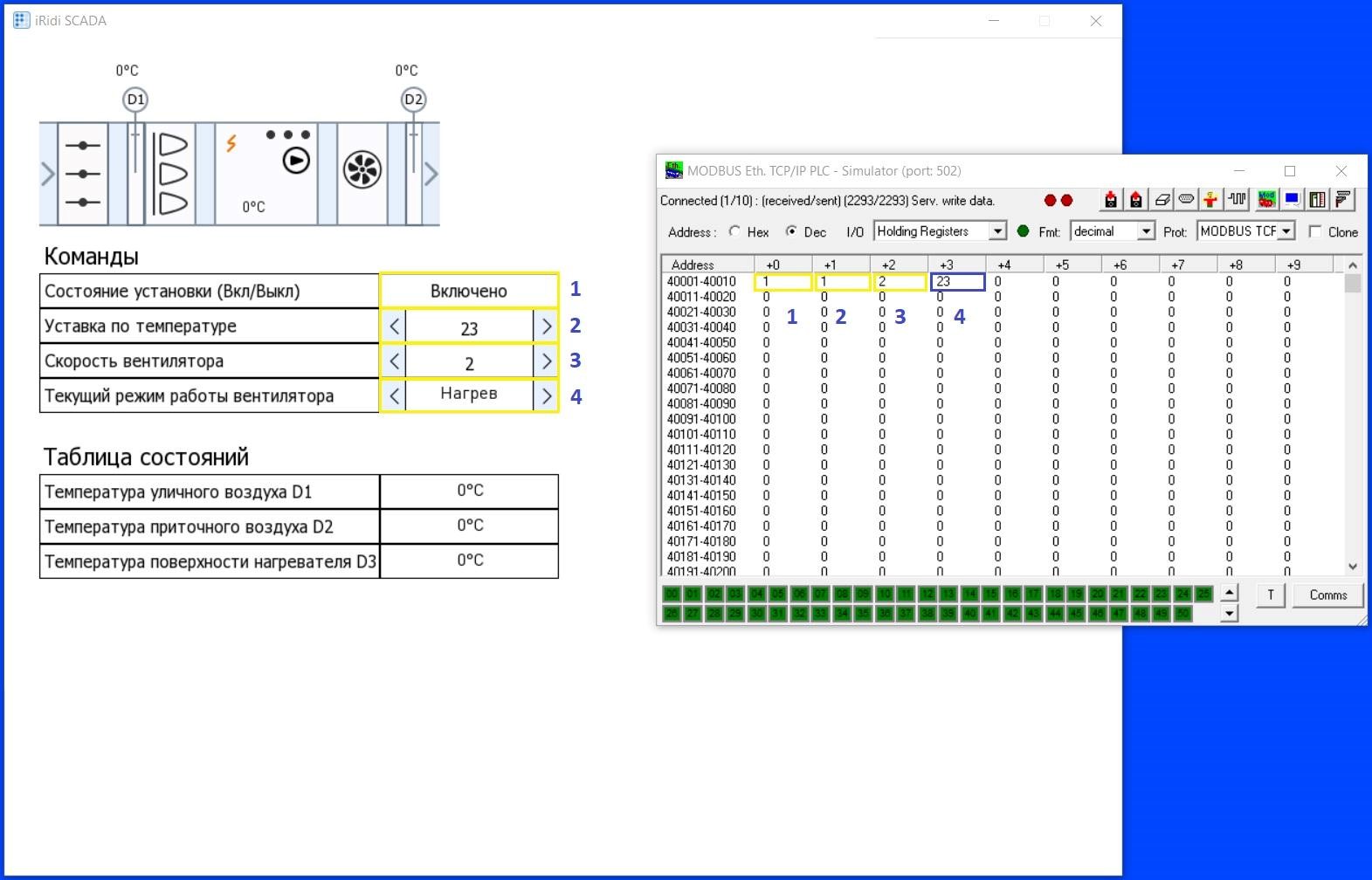Select the Hex address radio button

tap(734, 231)
